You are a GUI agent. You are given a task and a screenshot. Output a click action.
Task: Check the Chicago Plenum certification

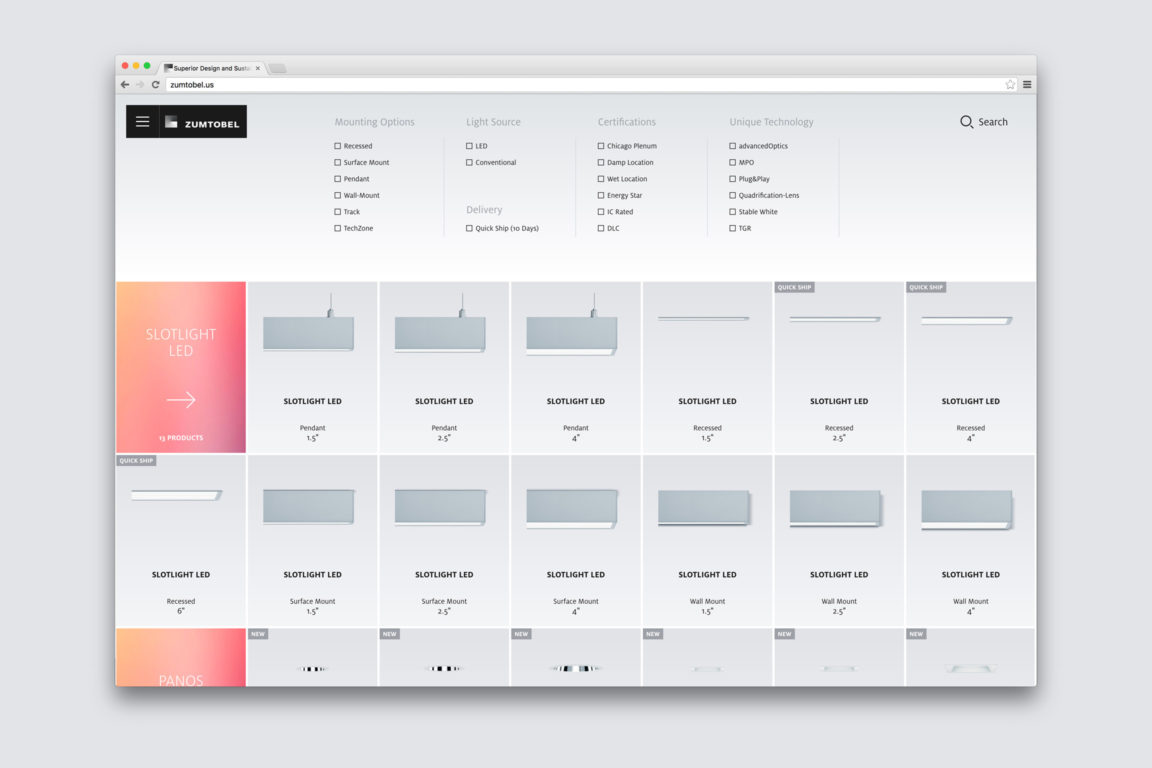tap(601, 146)
